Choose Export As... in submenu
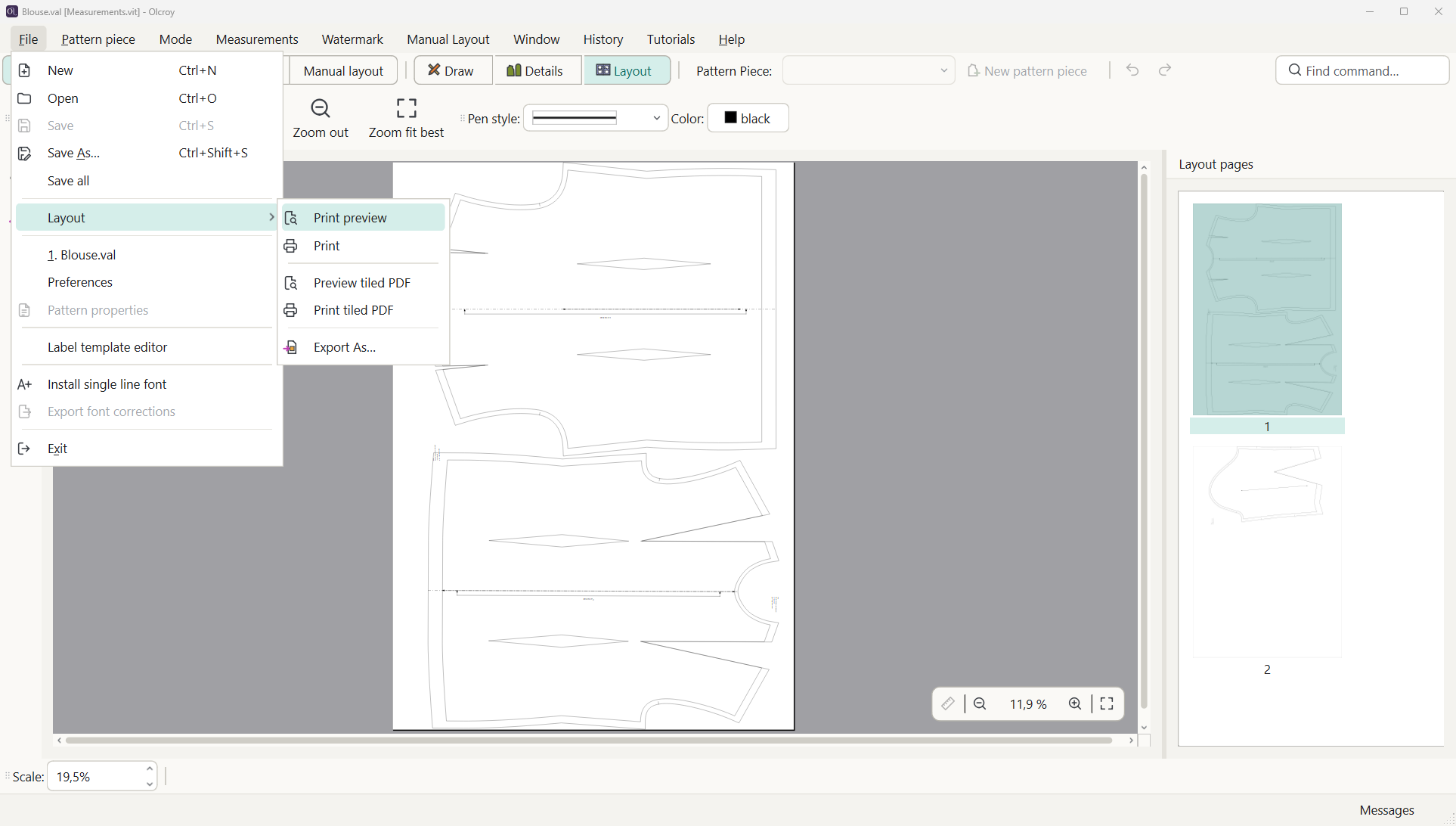Image resolution: width=1456 pixels, height=826 pixels. pos(364,347)
